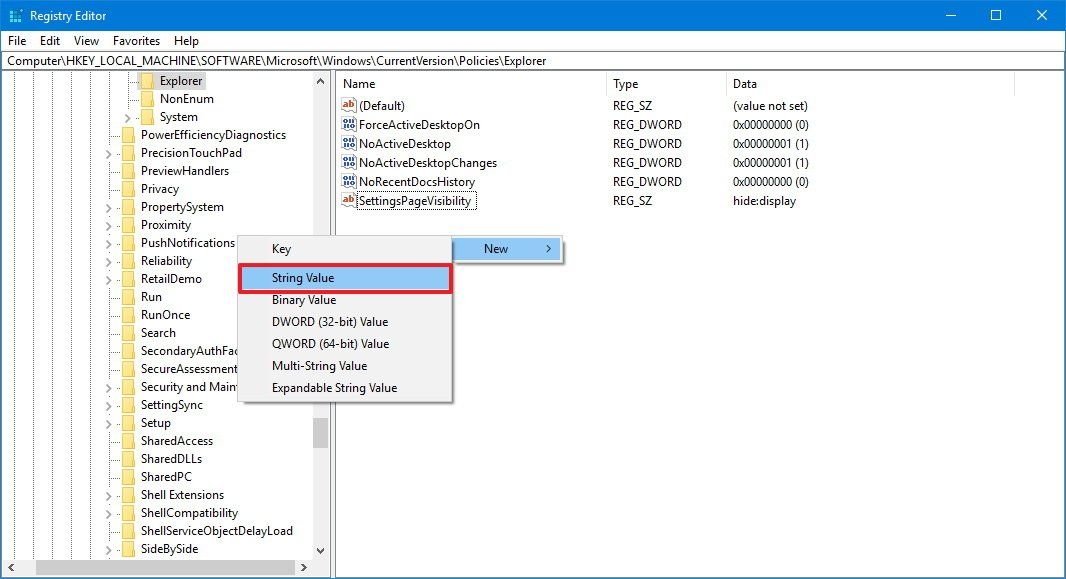Screen dimensions: 1066x579
Task: Expand the PushNotifications key
Action: pos(109,243)
